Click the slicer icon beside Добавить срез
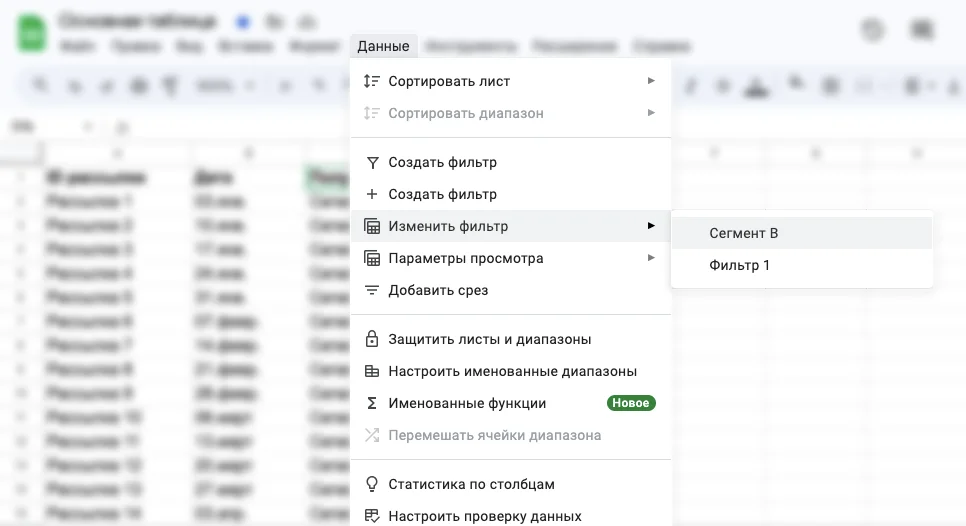 pos(372,290)
